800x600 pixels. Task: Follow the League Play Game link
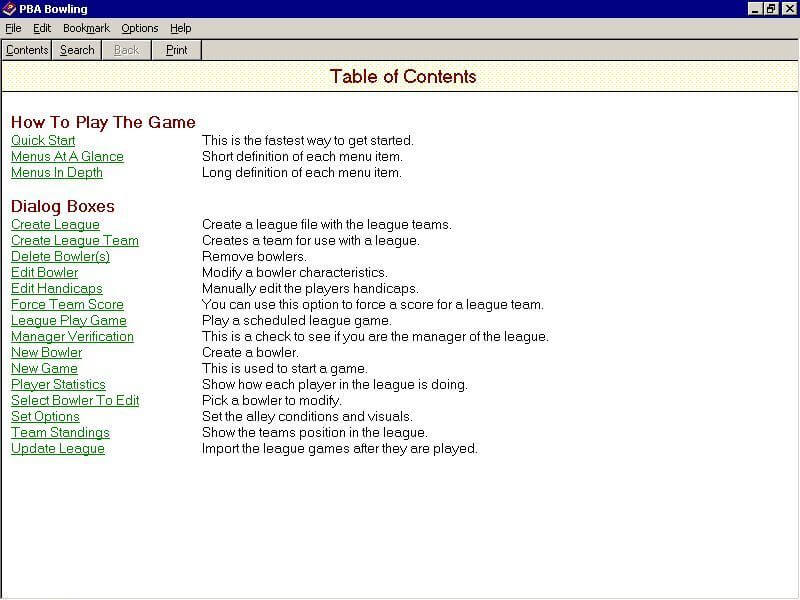[69, 320]
